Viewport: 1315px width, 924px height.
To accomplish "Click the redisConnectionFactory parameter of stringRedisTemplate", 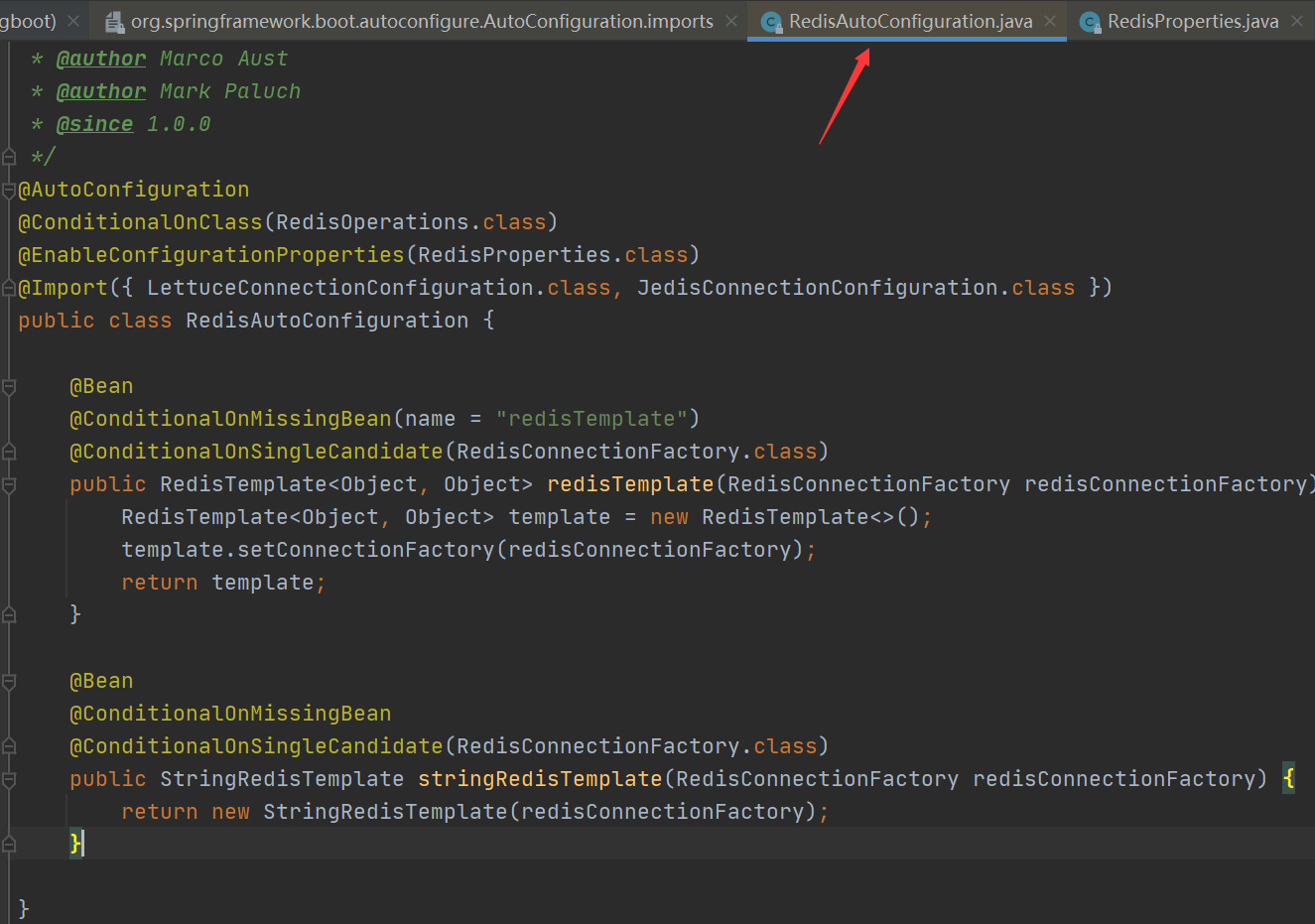I will [x=1114, y=779].
